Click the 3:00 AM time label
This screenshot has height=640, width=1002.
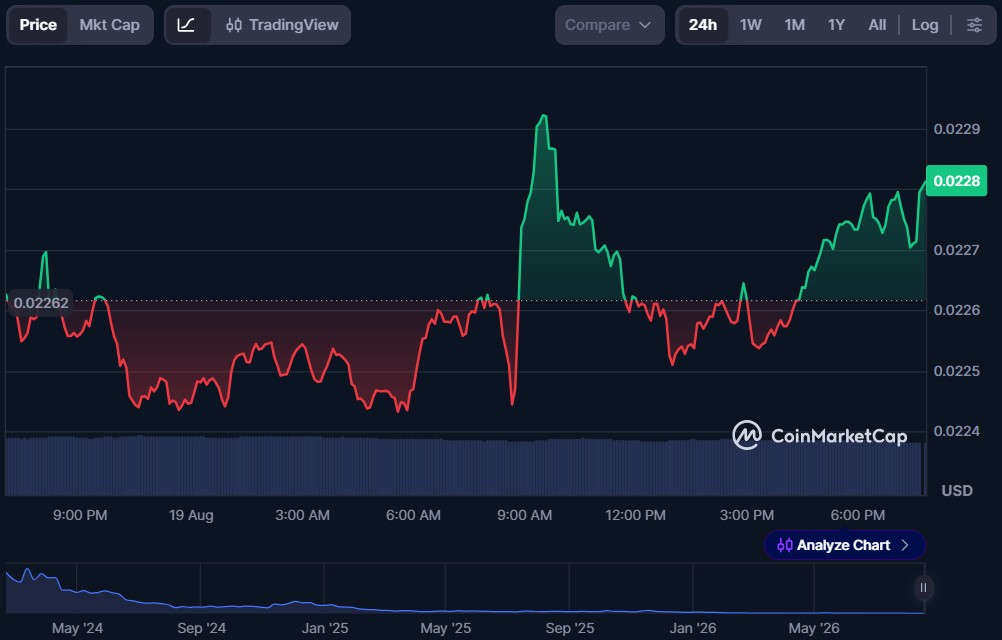pos(302,515)
